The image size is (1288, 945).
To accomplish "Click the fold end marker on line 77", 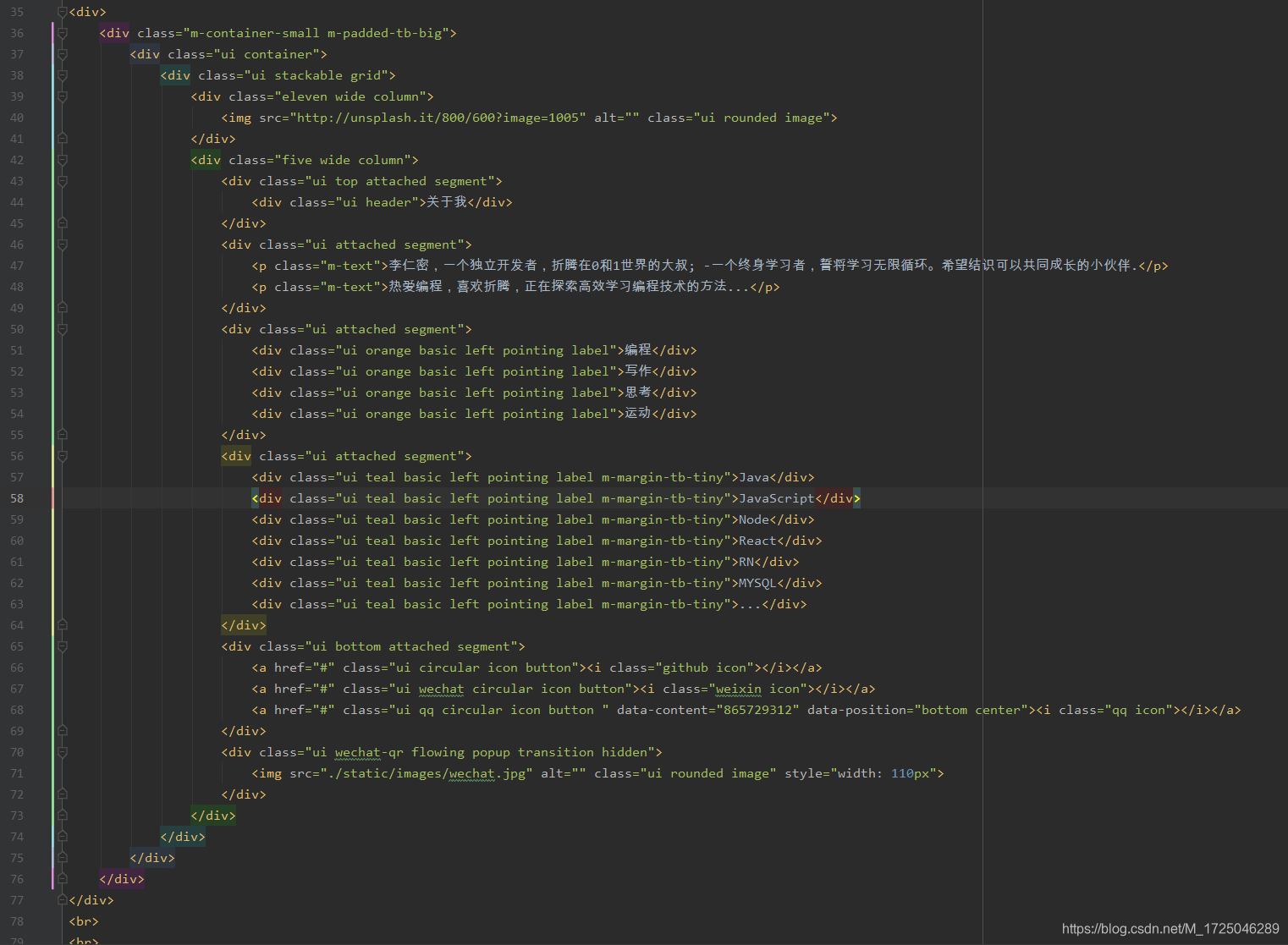I will [62, 900].
